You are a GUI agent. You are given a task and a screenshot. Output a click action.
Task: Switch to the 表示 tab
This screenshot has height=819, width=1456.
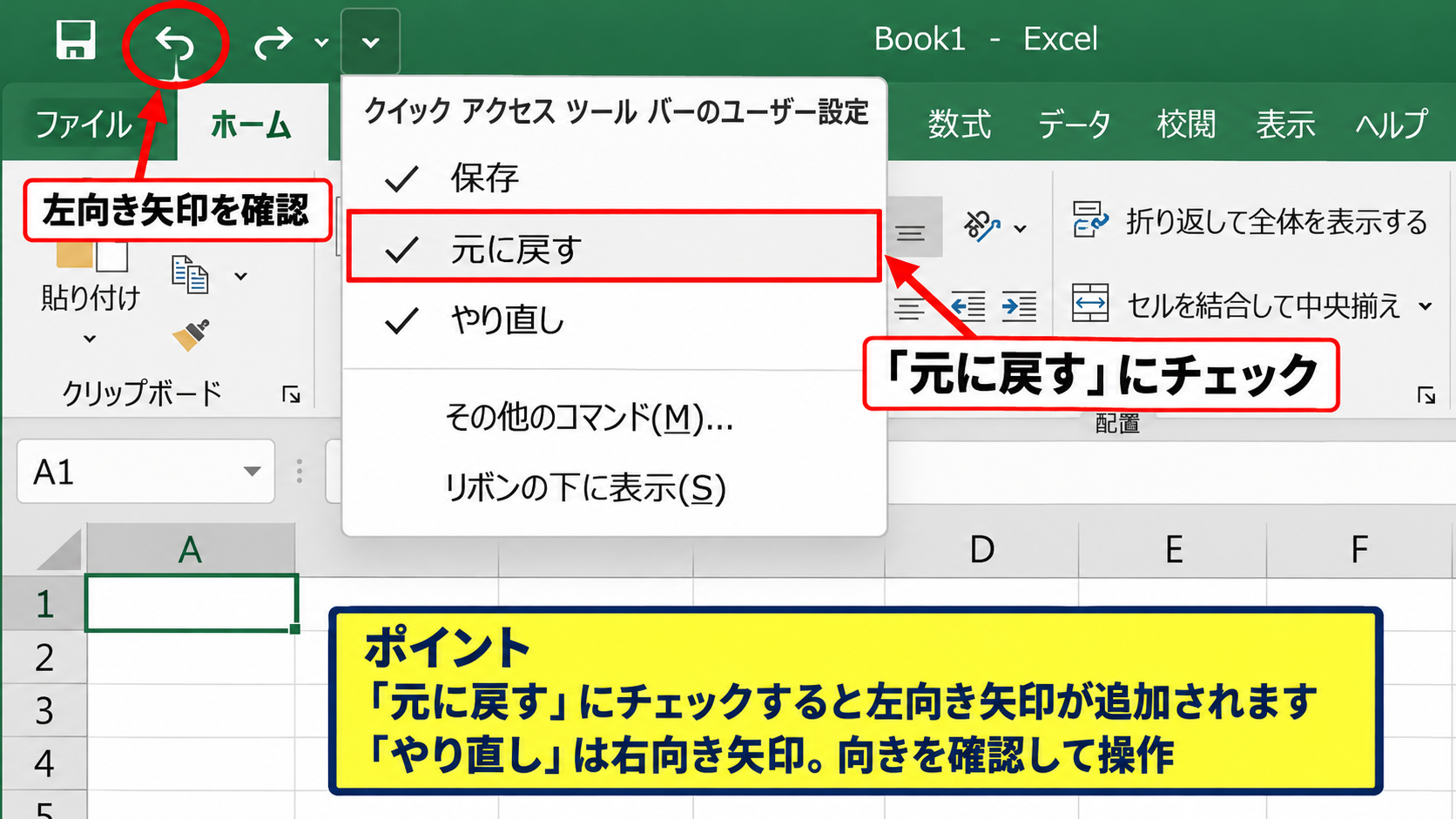(x=1285, y=124)
